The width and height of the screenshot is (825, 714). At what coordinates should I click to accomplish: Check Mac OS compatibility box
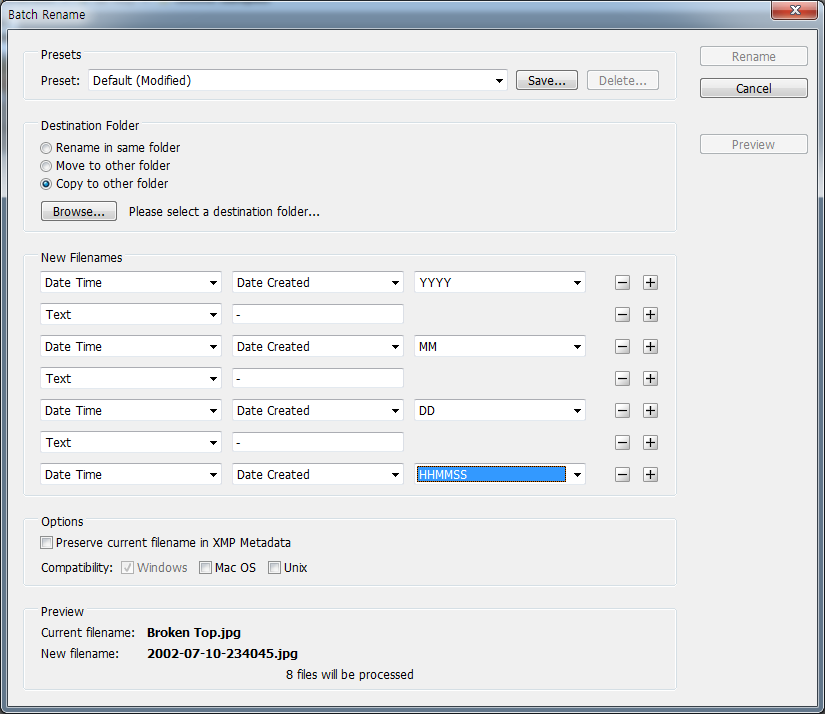[x=206, y=568]
